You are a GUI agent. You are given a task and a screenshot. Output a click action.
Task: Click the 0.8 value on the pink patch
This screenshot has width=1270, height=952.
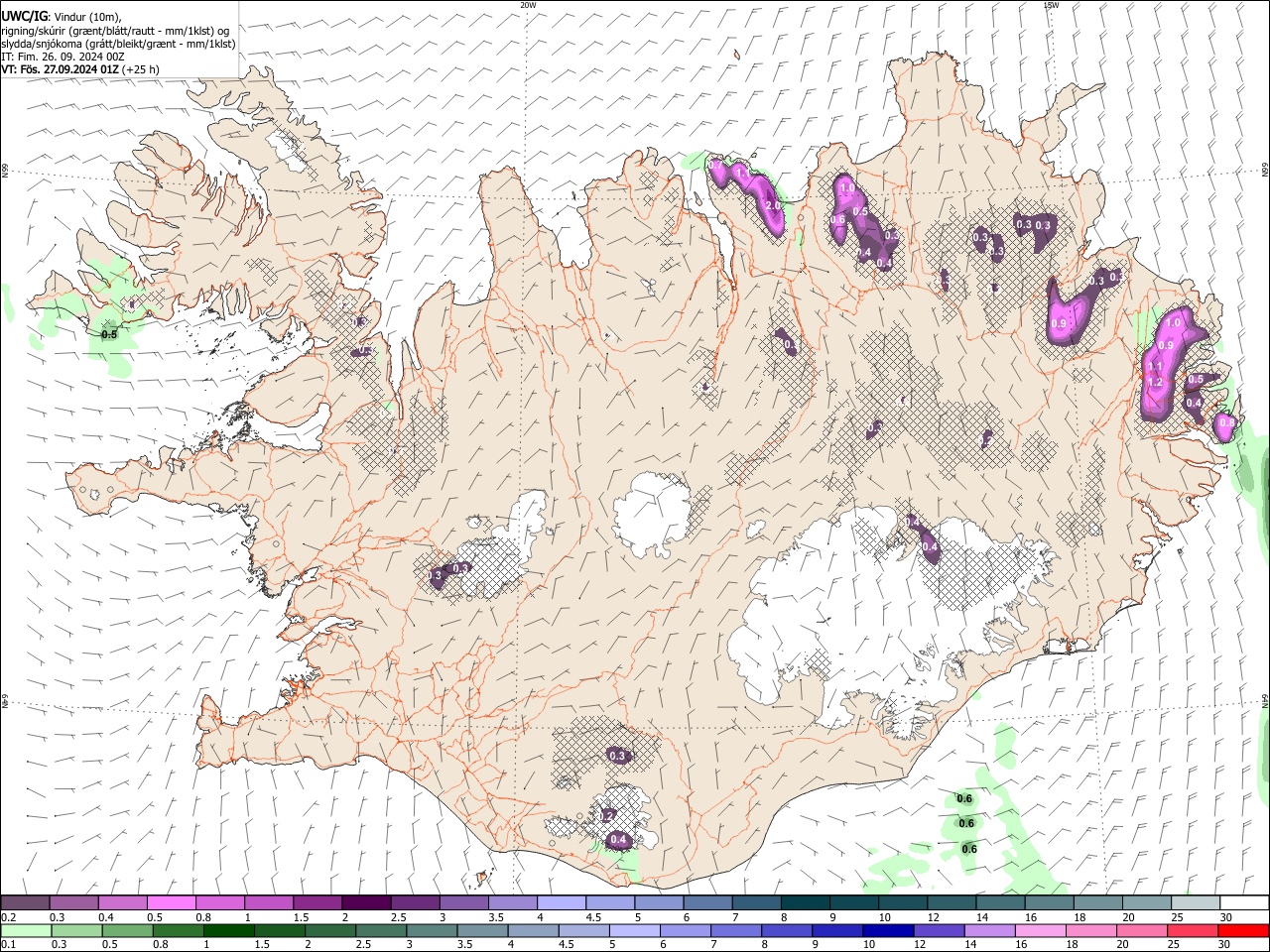coord(1227,422)
